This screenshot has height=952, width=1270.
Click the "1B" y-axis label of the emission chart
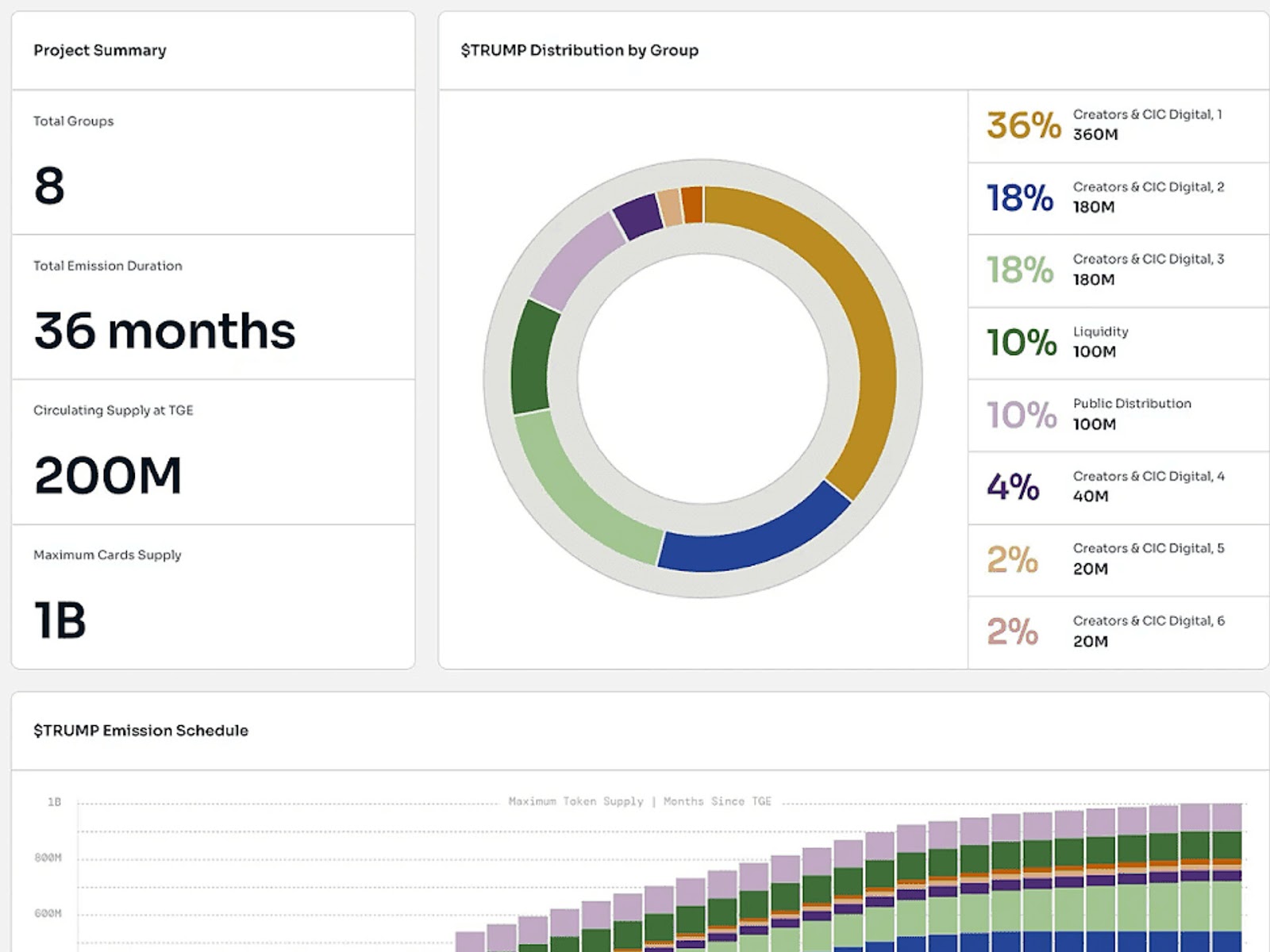54,802
